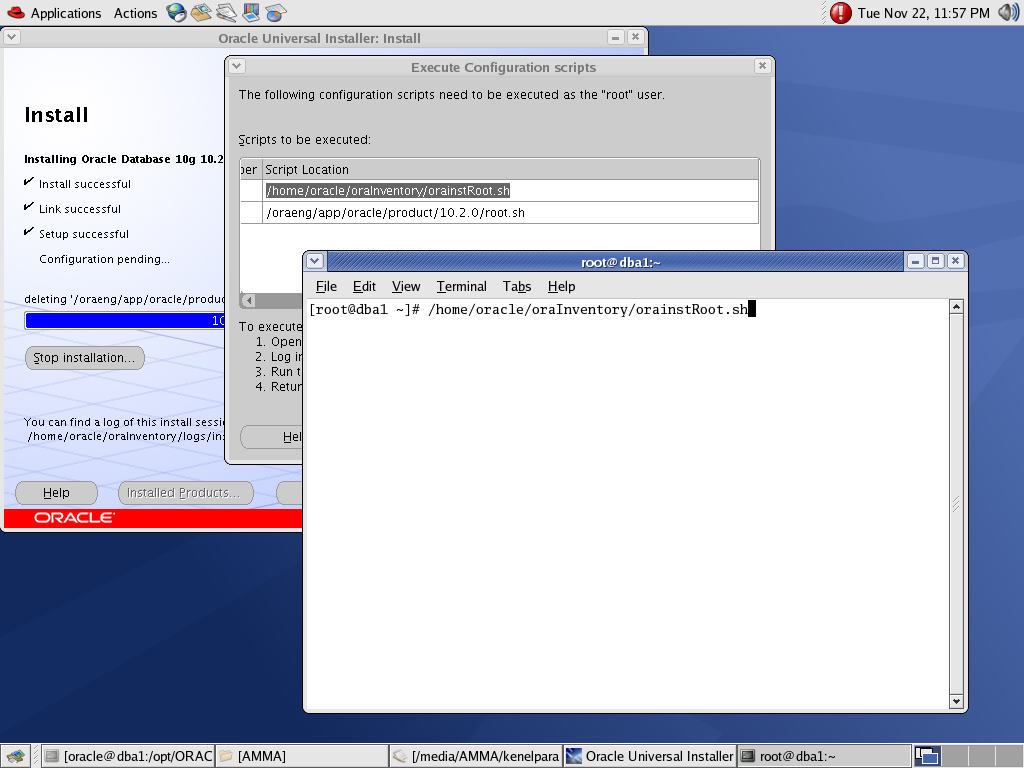This screenshot has height=768, width=1024.
Task: Switch to Oracle Universal Installer taskbar button
Action: [x=650, y=756]
